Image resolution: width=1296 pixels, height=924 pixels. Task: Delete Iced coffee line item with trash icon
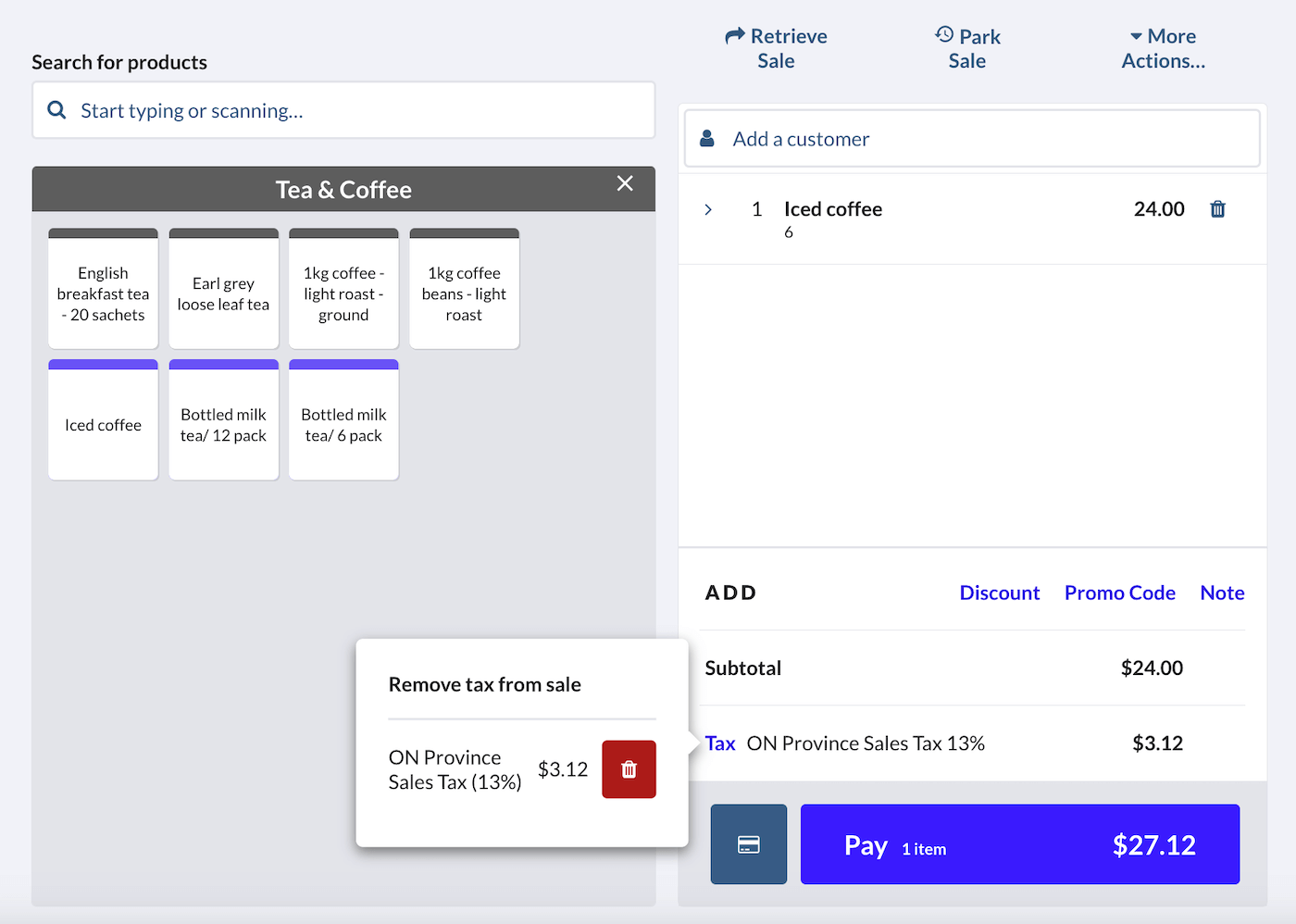(x=1217, y=209)
